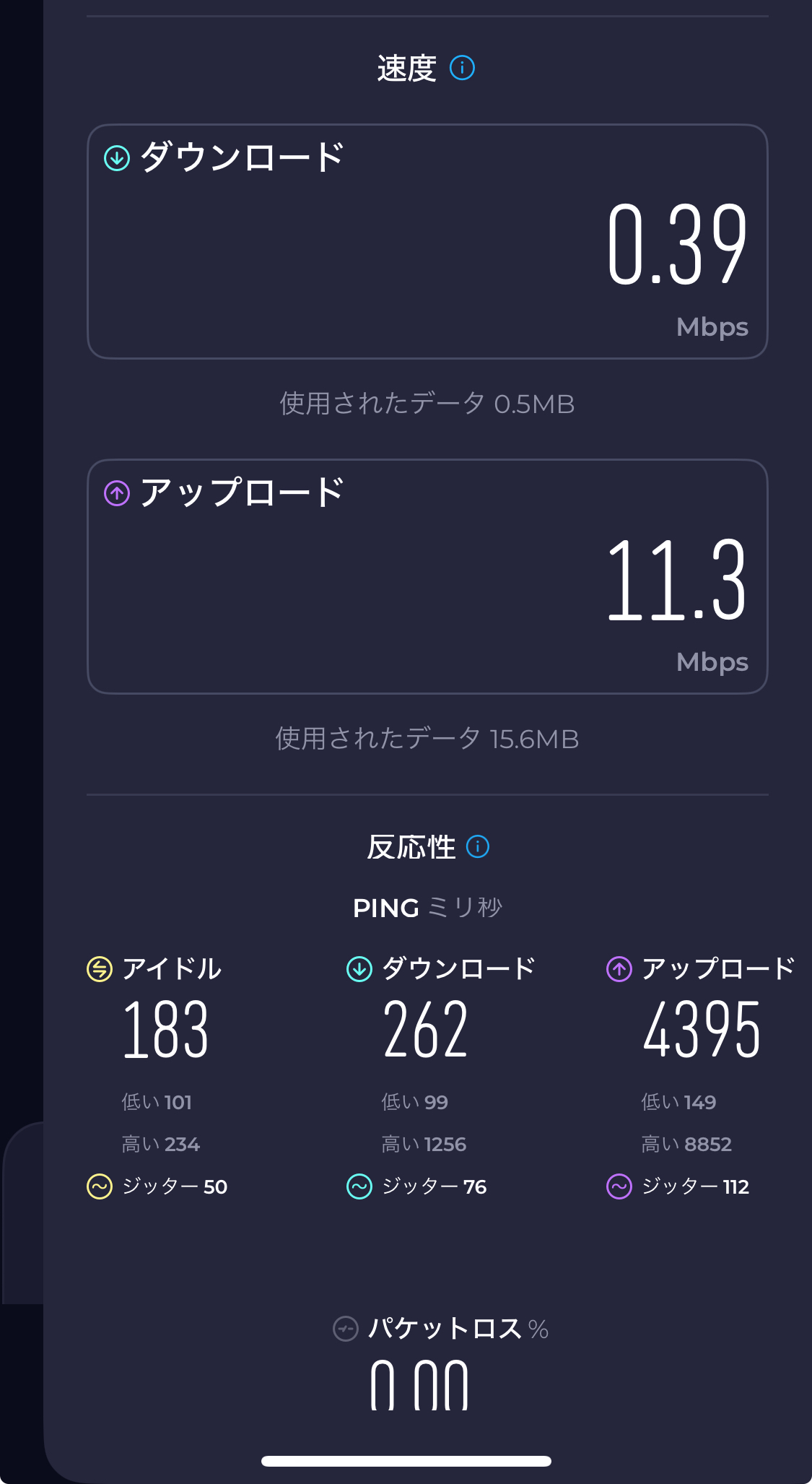
Task: Click the info icon beside 反応性
Action: tap(478, 846)
